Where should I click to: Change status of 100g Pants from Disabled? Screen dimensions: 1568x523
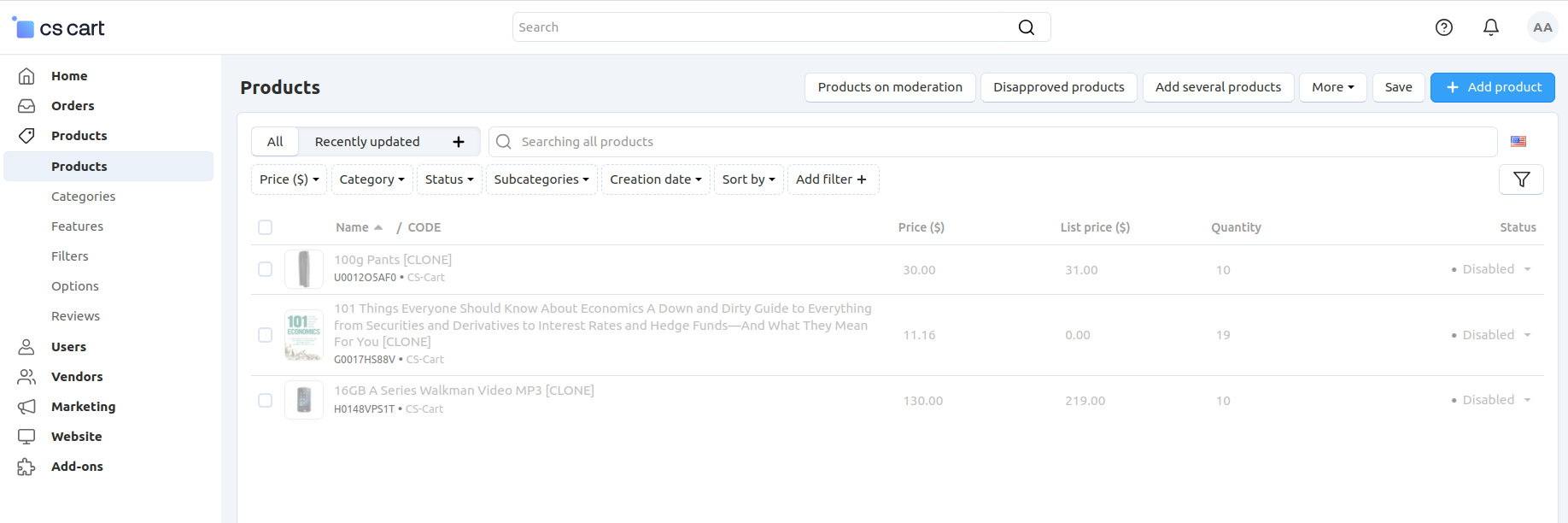[x=1491, y=269]
